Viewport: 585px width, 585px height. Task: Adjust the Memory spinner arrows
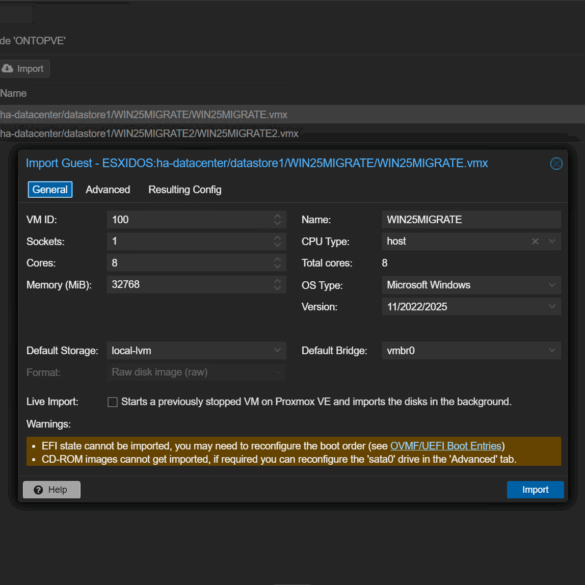(277, 284)
